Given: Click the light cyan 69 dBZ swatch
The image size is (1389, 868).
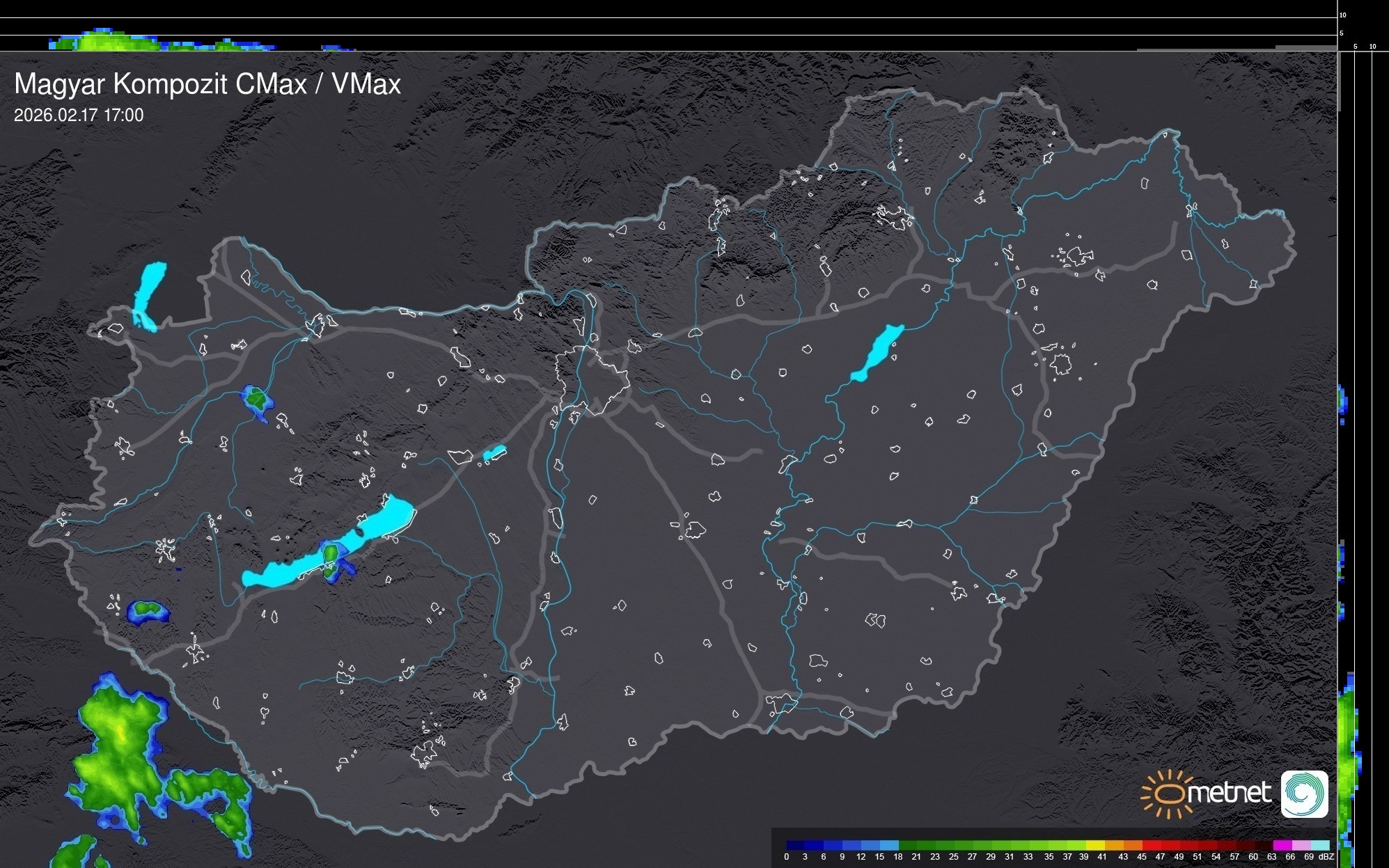Looking at the screenshot, I should [x=1319, y=845].
